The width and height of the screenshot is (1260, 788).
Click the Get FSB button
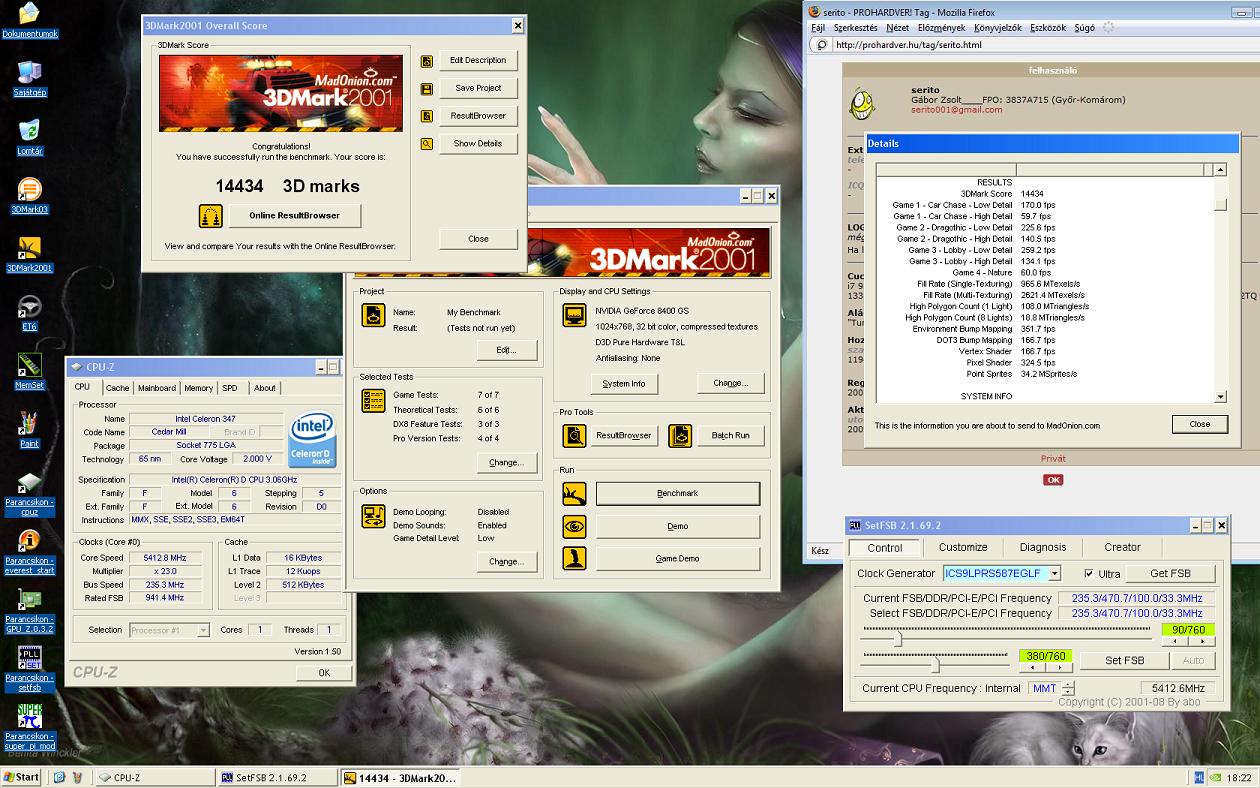tap(1169, 574)
